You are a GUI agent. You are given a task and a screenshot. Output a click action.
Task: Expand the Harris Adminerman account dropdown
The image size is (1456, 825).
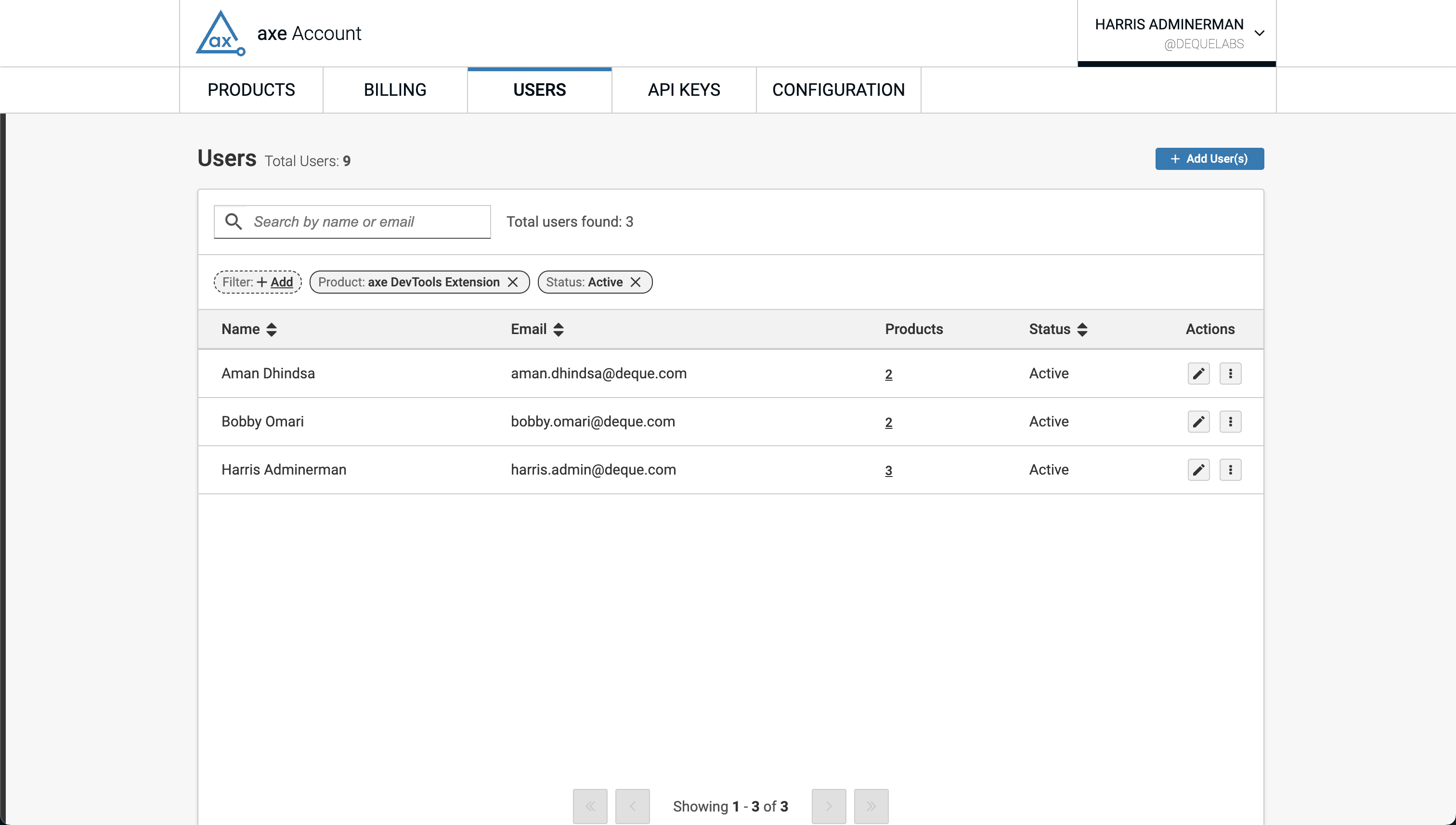[1260, 33]
